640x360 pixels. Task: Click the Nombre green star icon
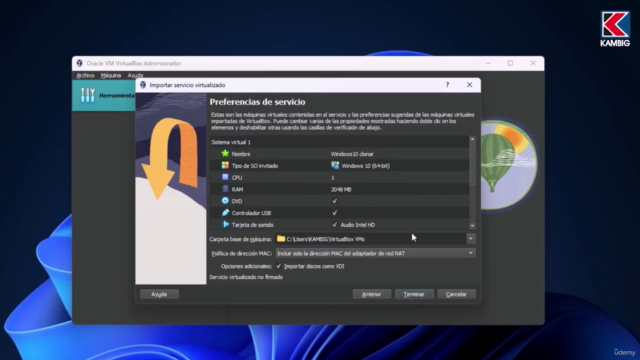point(225,153)
